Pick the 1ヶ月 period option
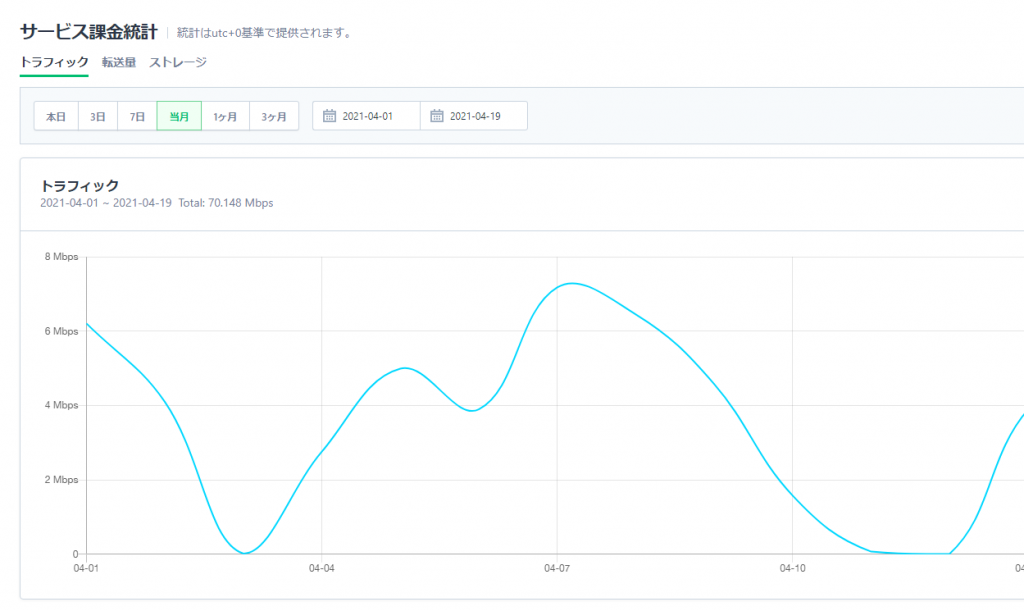Screen dimensions: 1024x611 [x=225, y=116]
